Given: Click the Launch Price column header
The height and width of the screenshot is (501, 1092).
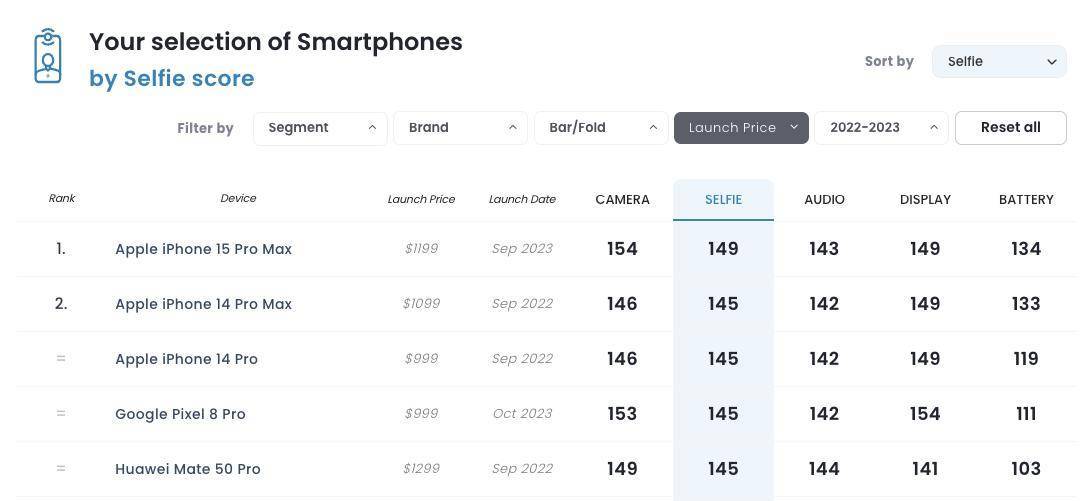Looking at the screenshot, I should [x=421, y=199].
